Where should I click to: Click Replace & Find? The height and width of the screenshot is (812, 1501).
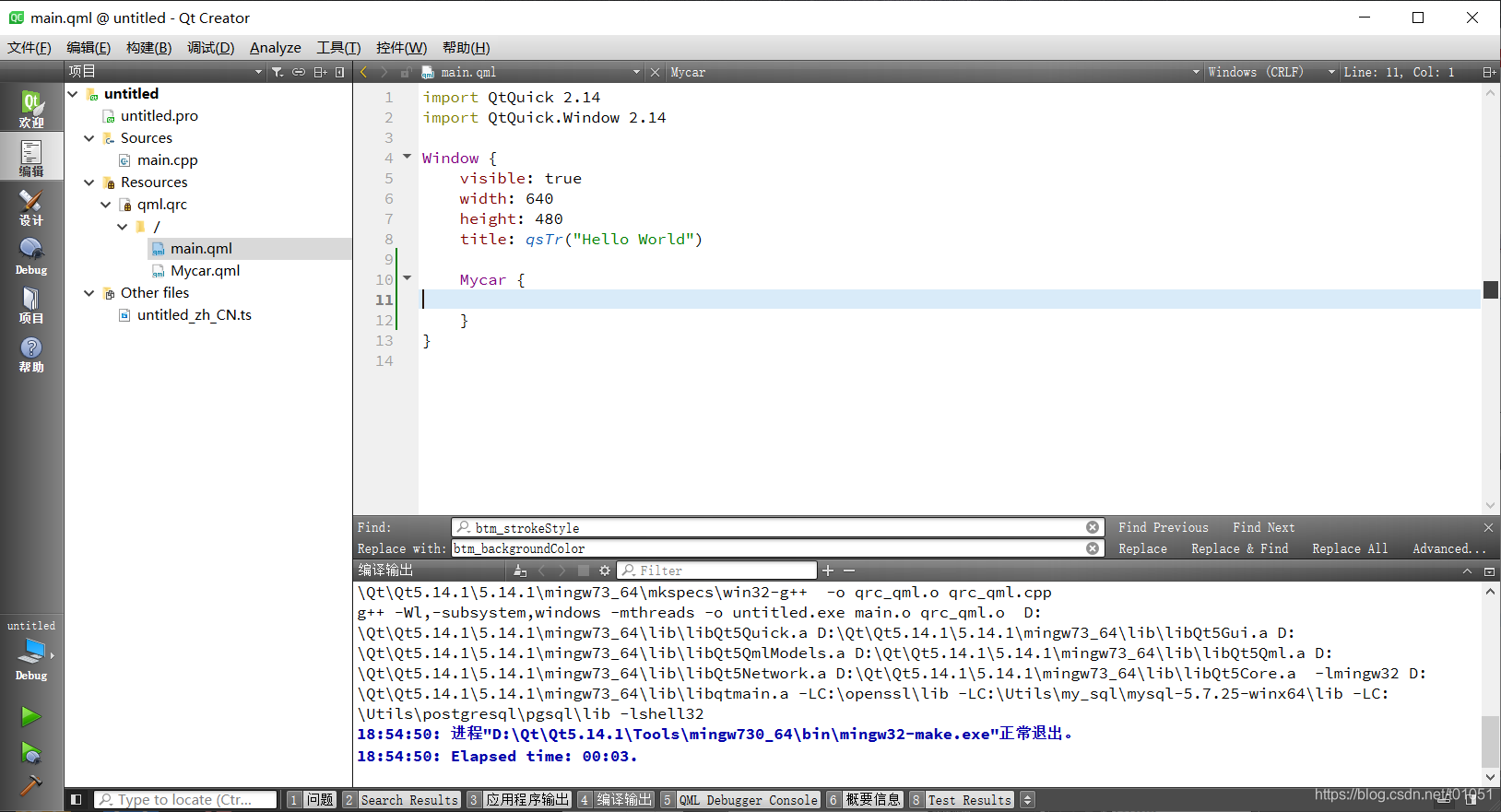[1240, 548]
